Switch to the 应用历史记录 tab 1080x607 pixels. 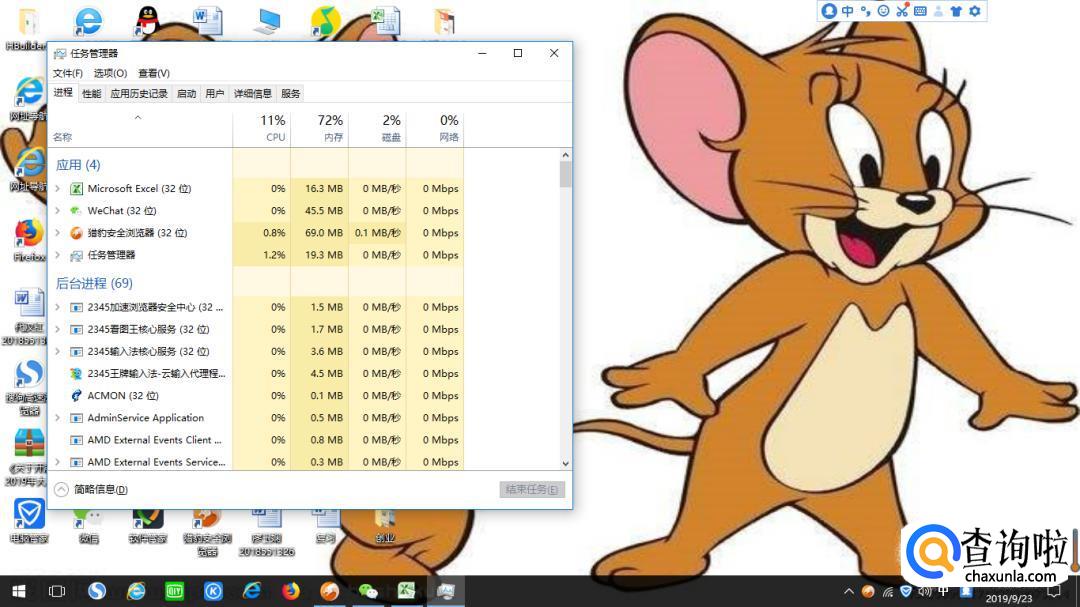pos(139,94)
